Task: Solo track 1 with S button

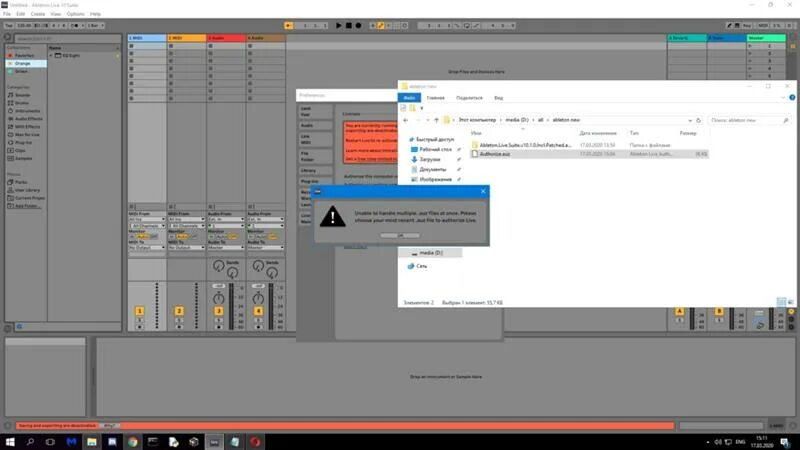Action: (x=139, y=320)
